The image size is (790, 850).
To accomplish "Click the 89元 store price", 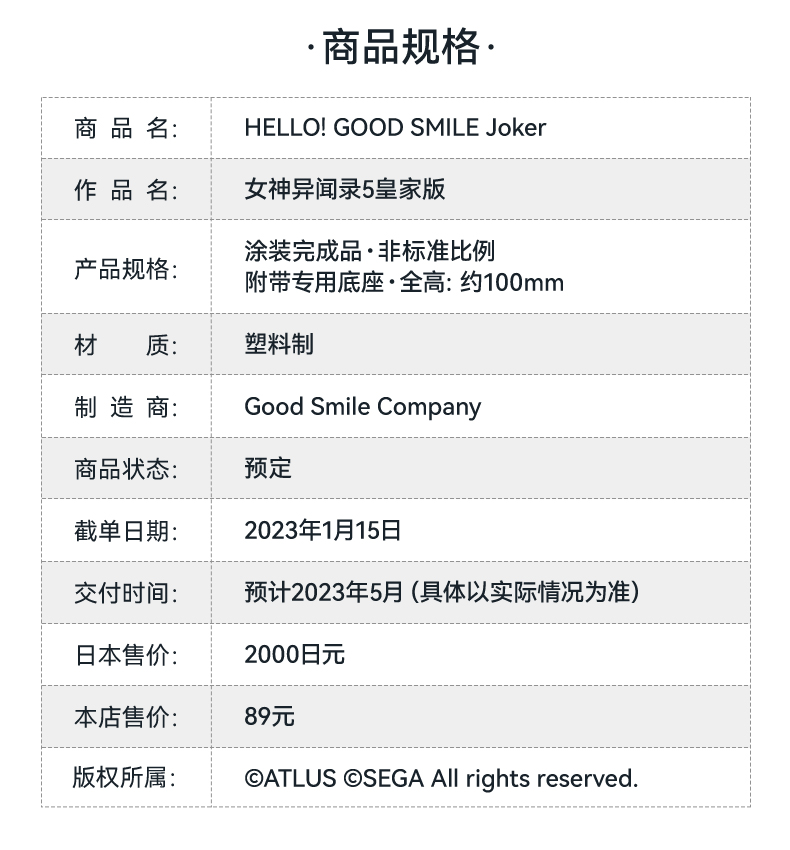I will point(269,716).
